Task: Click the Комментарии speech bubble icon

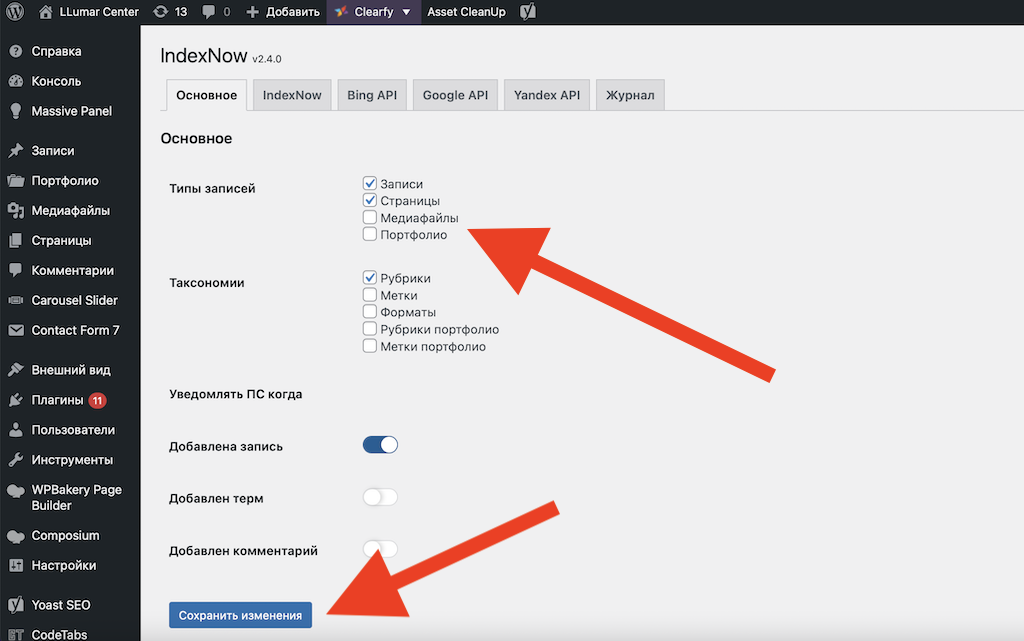Action: click(x=16, y=270)
